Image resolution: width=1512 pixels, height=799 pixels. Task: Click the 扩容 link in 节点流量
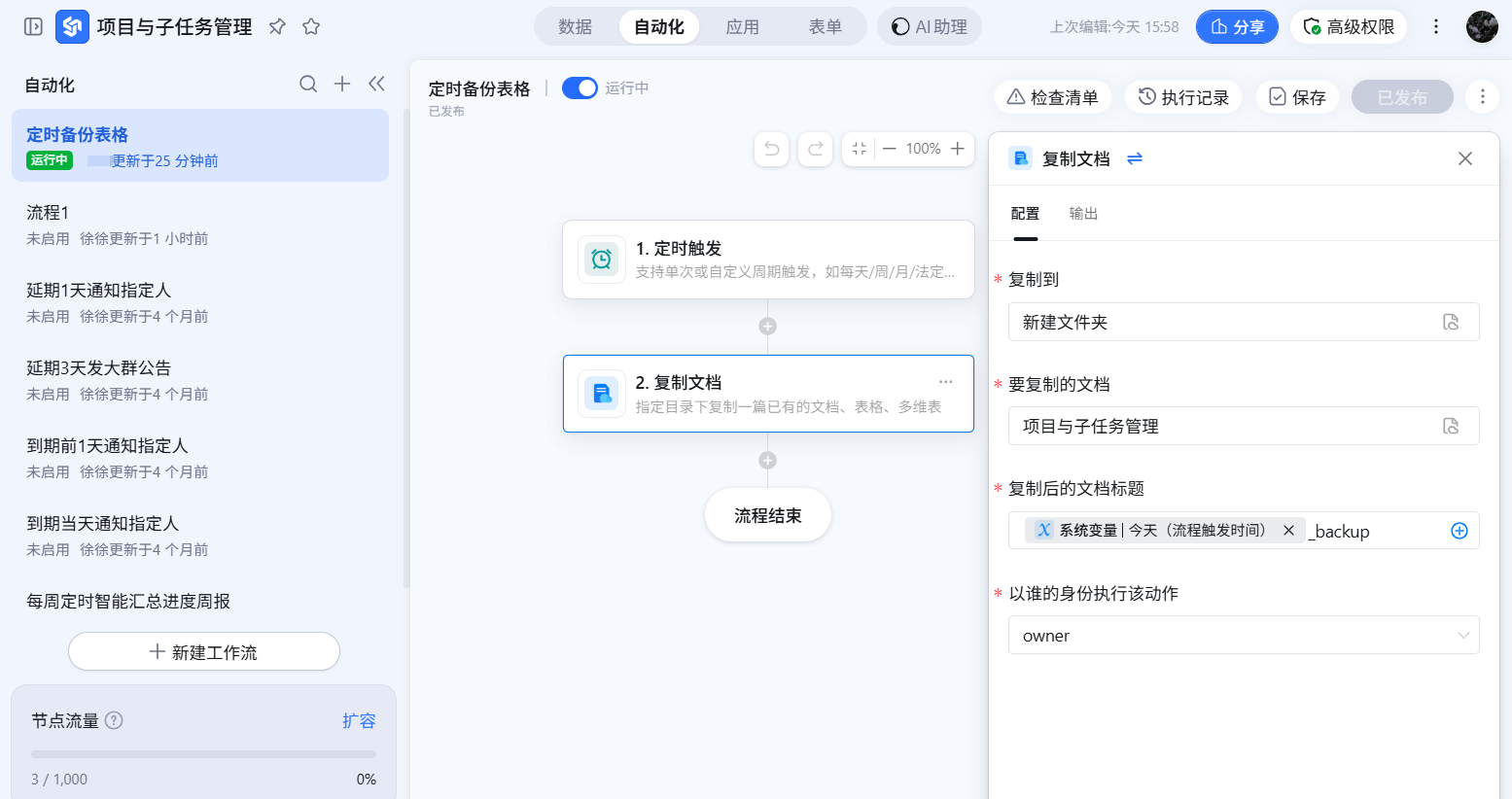(359, 721)
